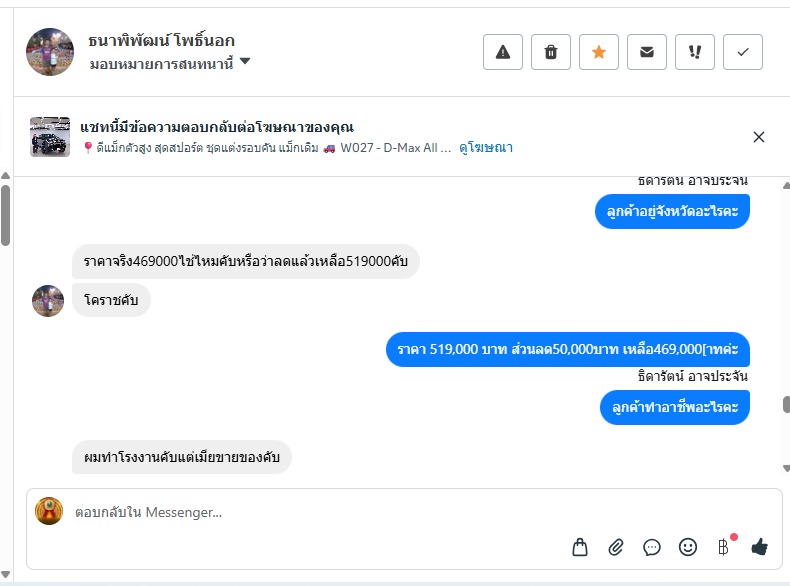Viewport: 790px width, 586px height.
Task: Open the emoji smiley picker
Action: (688, 547)
